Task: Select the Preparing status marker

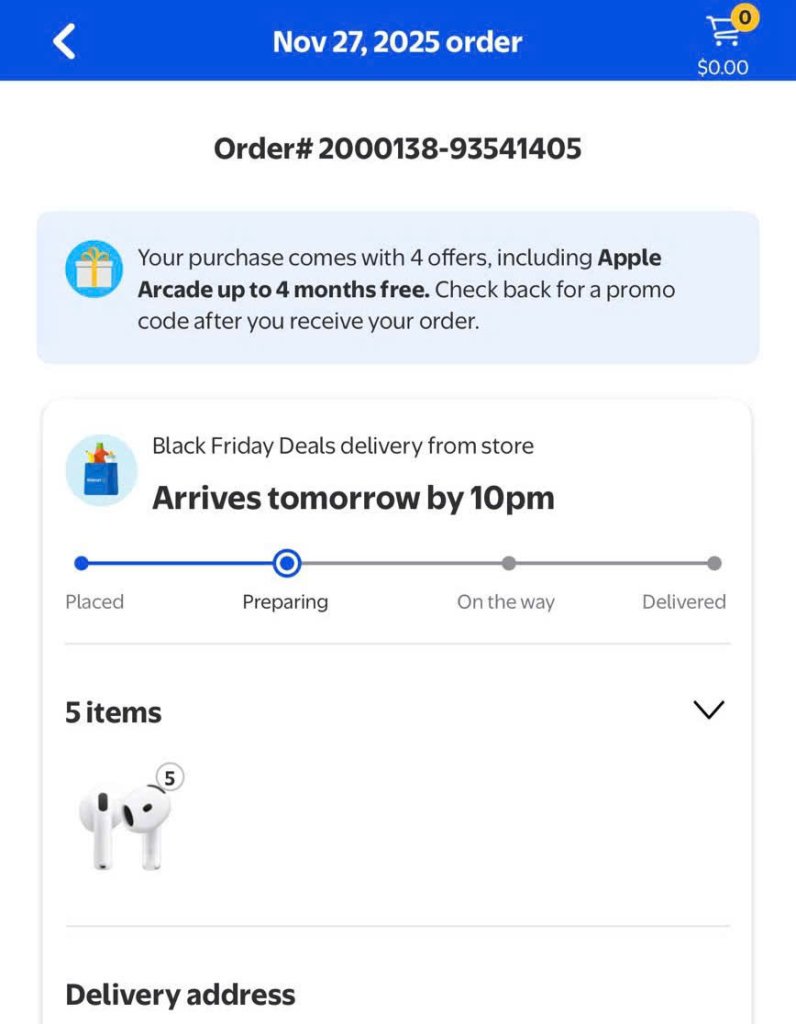Action: (x=287, y=563)
